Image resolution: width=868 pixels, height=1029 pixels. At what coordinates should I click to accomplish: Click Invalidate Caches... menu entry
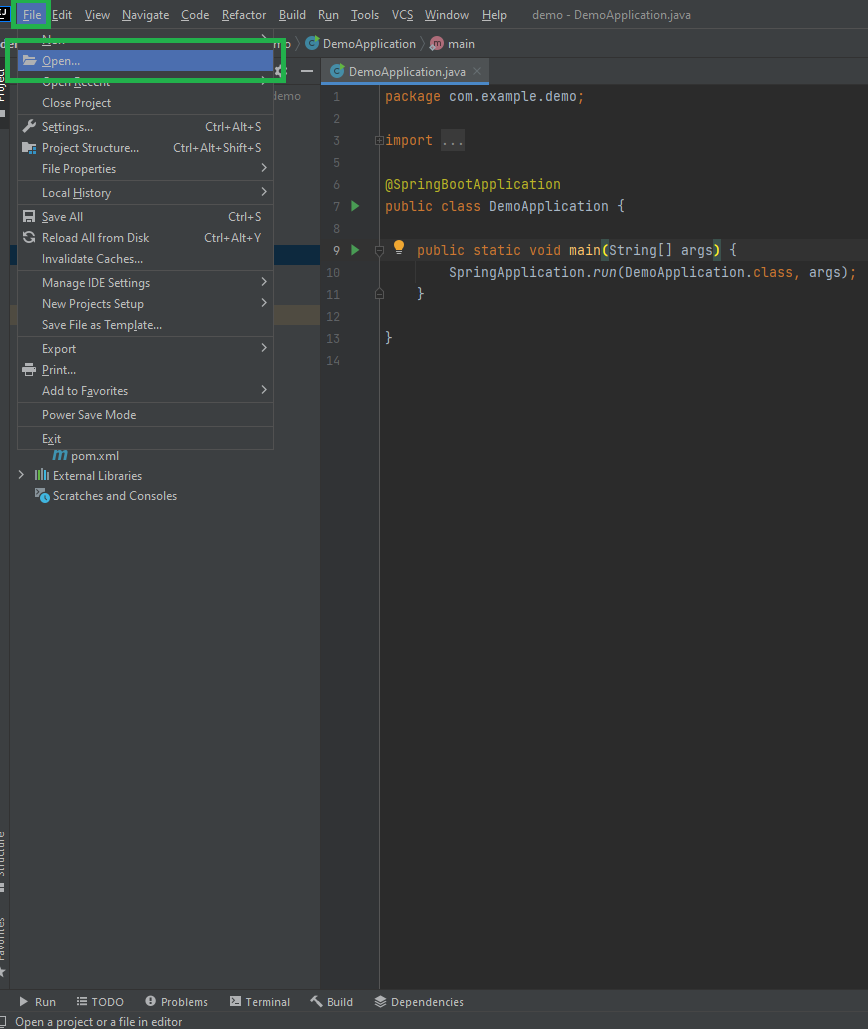92,259
